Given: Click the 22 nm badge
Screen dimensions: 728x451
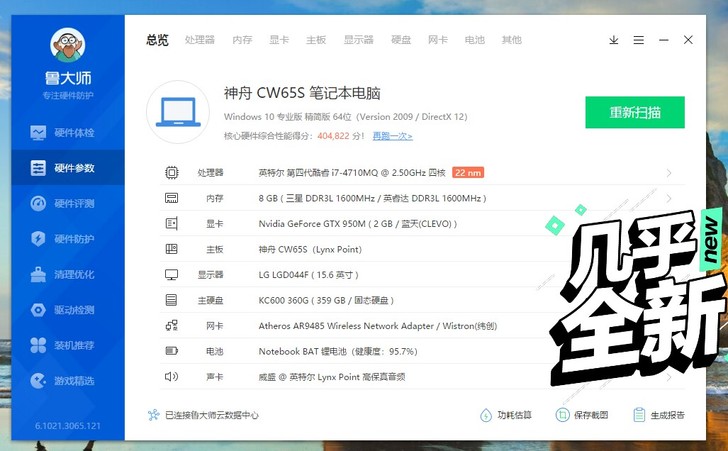Looking at the screenshot, I should (468, 173).
